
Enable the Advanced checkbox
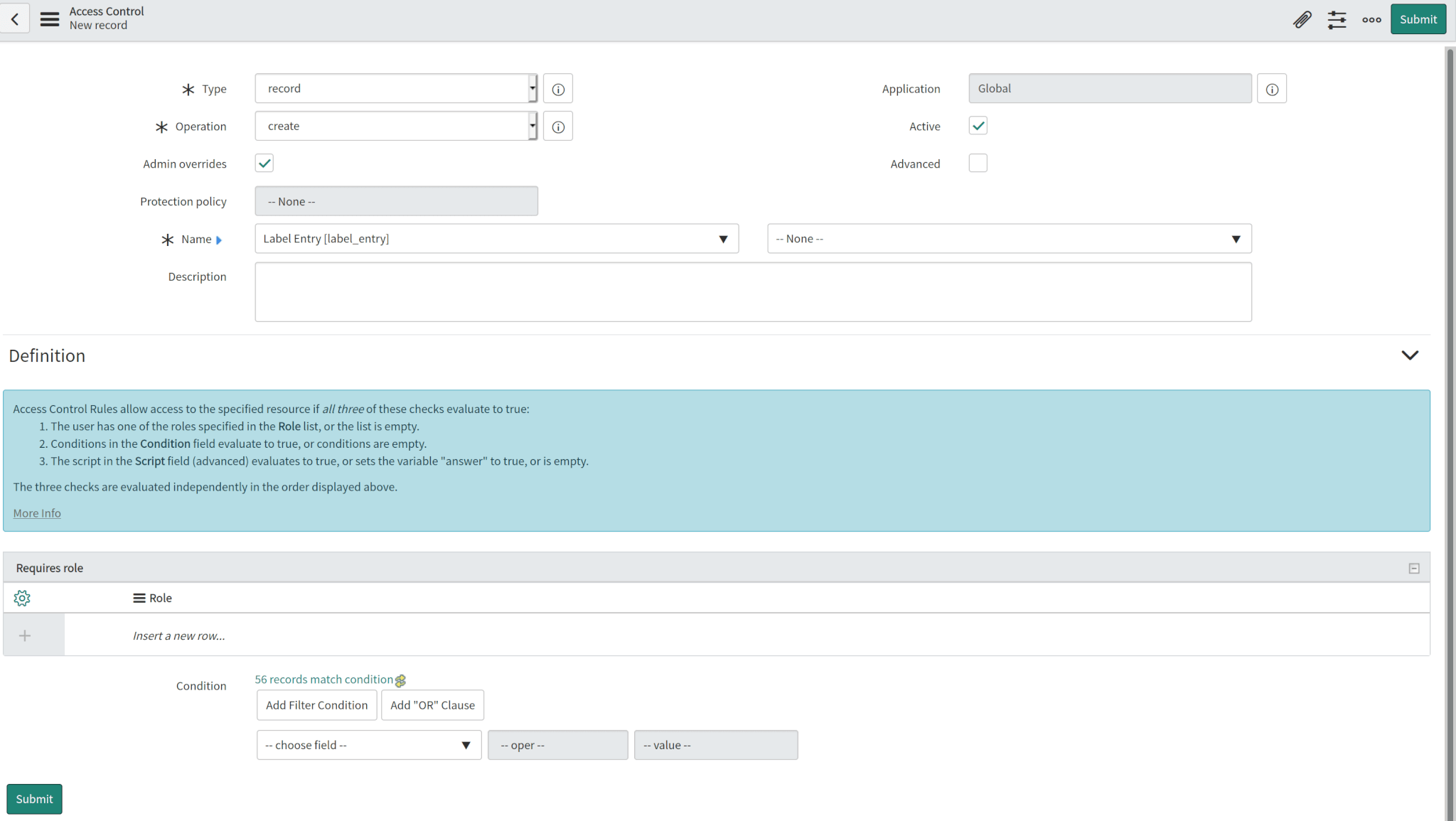(x=978, y=163)
